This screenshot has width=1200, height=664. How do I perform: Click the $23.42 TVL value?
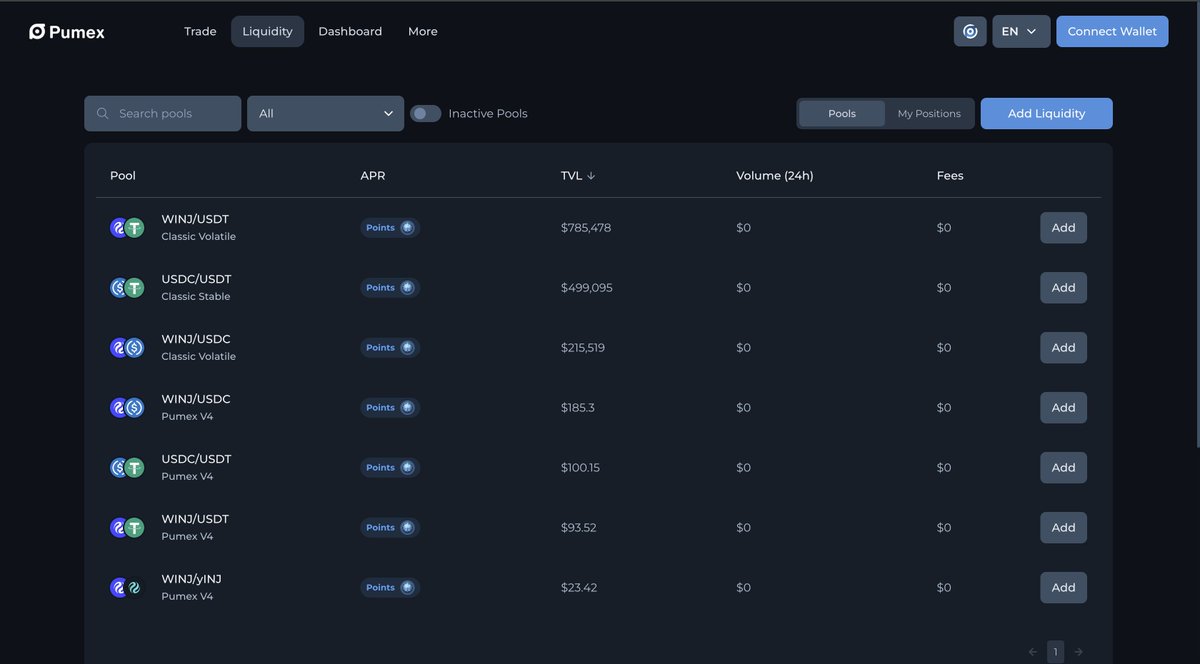[579, 588]
